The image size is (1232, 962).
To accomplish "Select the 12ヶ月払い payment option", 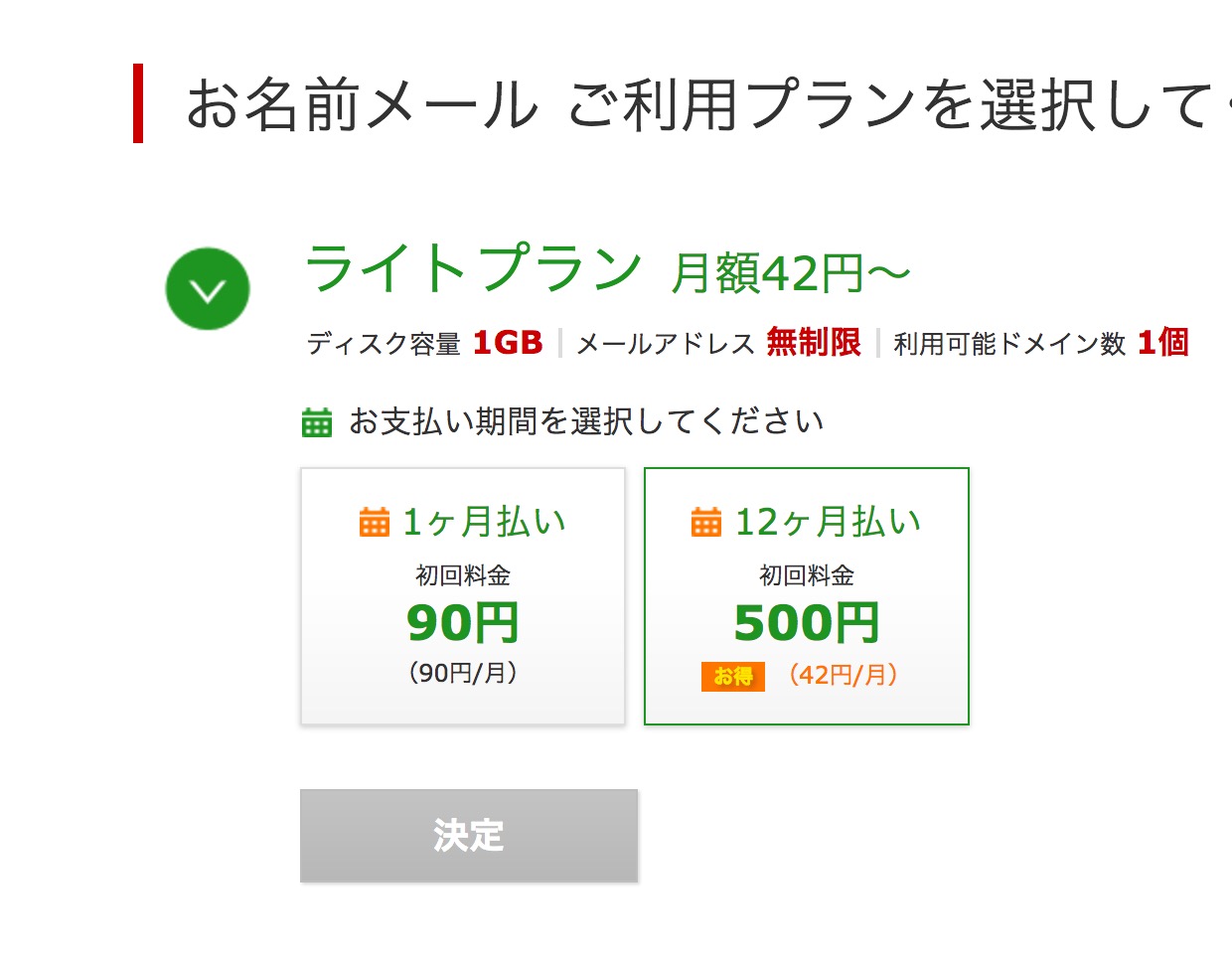I will pos(807,596).
